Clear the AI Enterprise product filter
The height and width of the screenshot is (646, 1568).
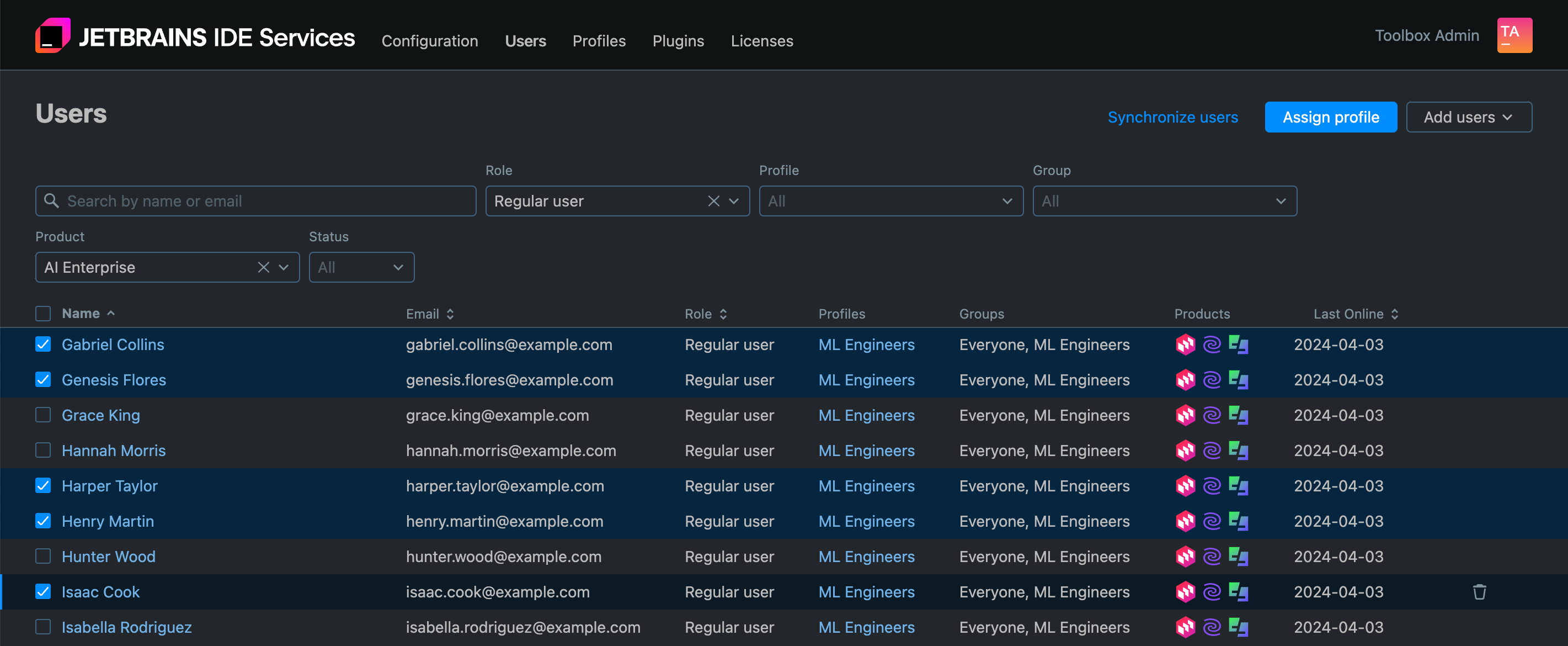coord(263,267)
